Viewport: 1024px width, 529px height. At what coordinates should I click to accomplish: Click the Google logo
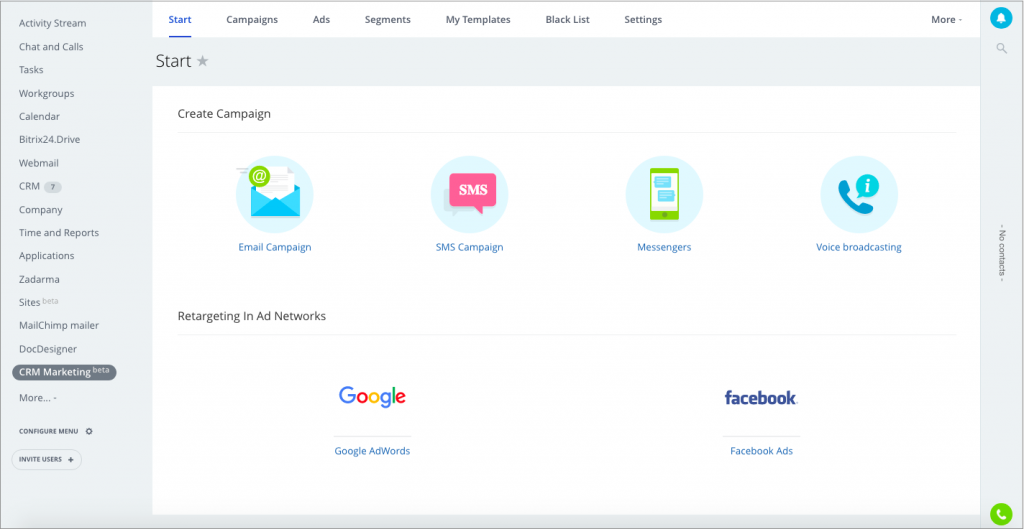point(372,396)
